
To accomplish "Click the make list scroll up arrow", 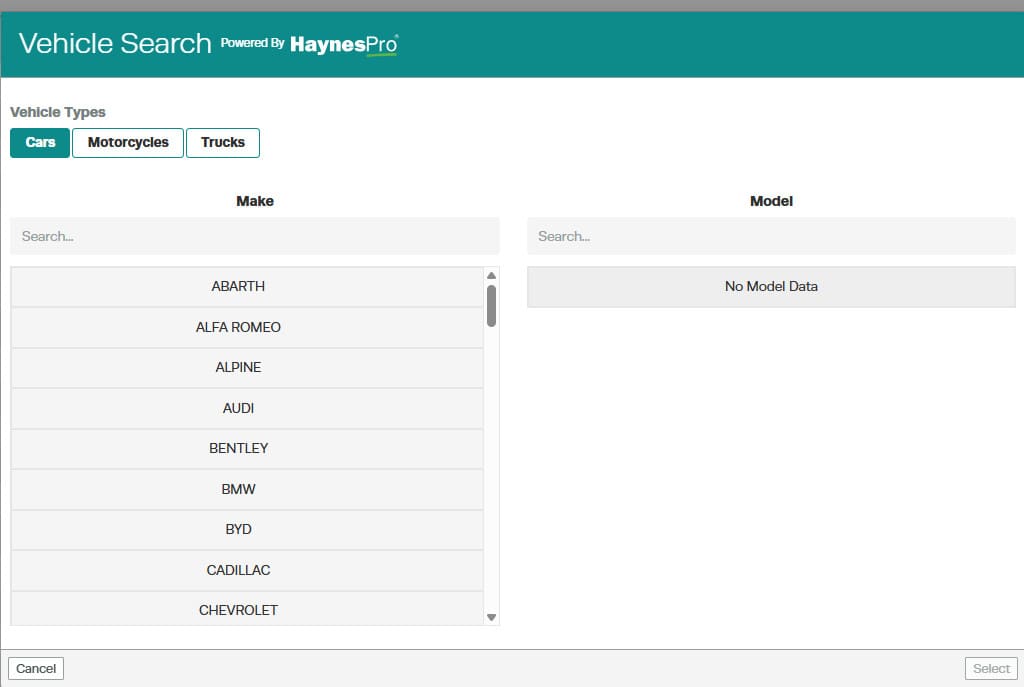I will [x=492, y=276].
